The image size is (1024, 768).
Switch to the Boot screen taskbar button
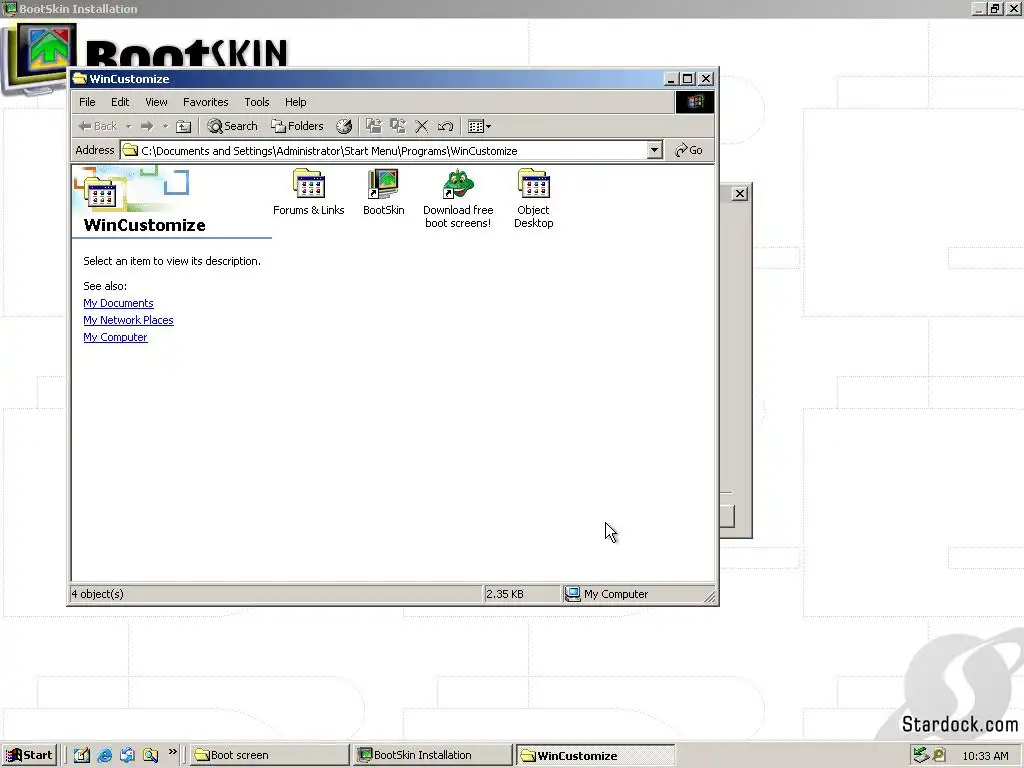pyautogui.click(x=270, y=755)
